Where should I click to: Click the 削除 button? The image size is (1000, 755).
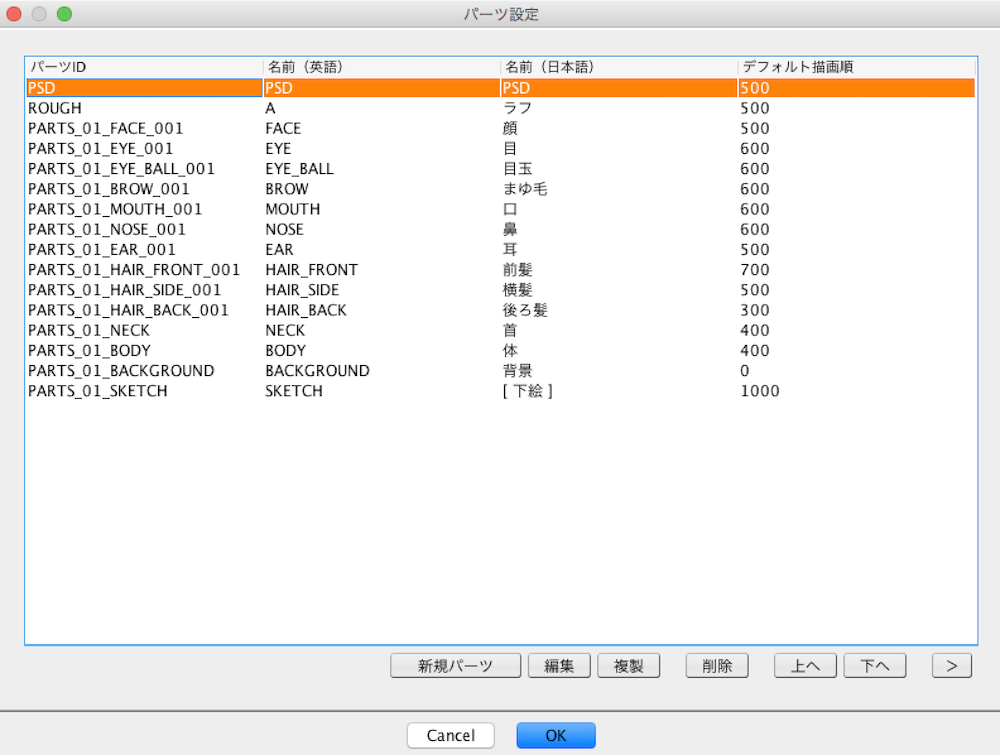coord(717,666)
